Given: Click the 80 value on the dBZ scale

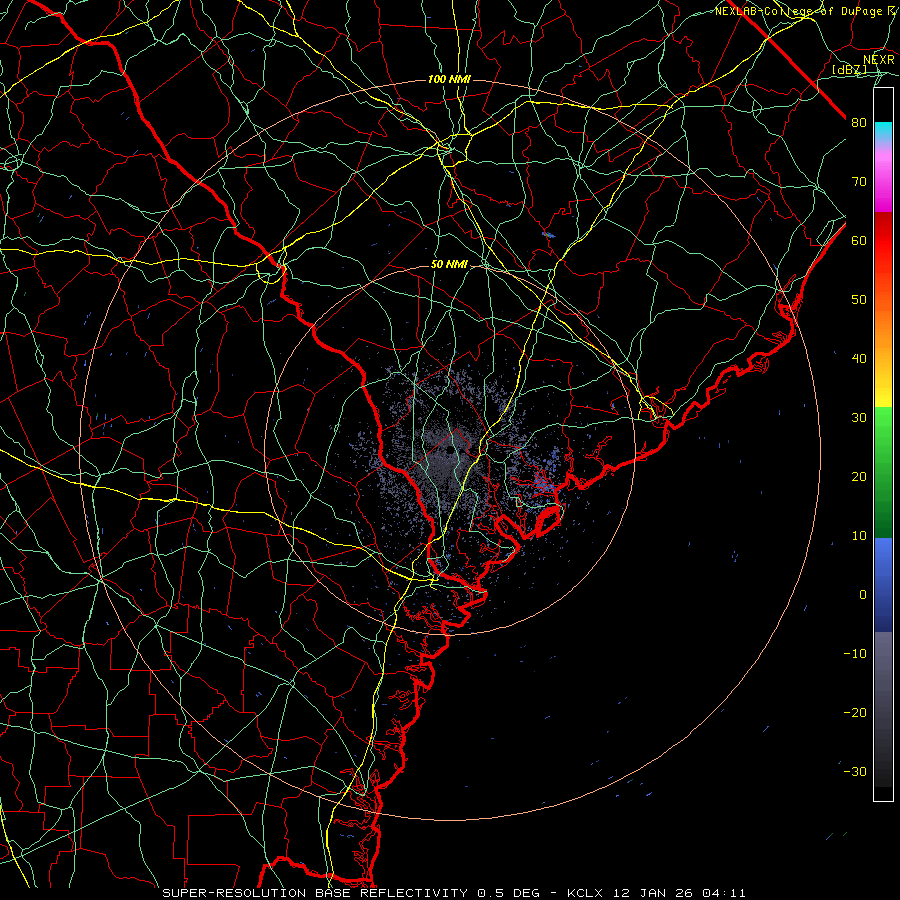Looking at the screenshot, I should [x=859, y=123].
